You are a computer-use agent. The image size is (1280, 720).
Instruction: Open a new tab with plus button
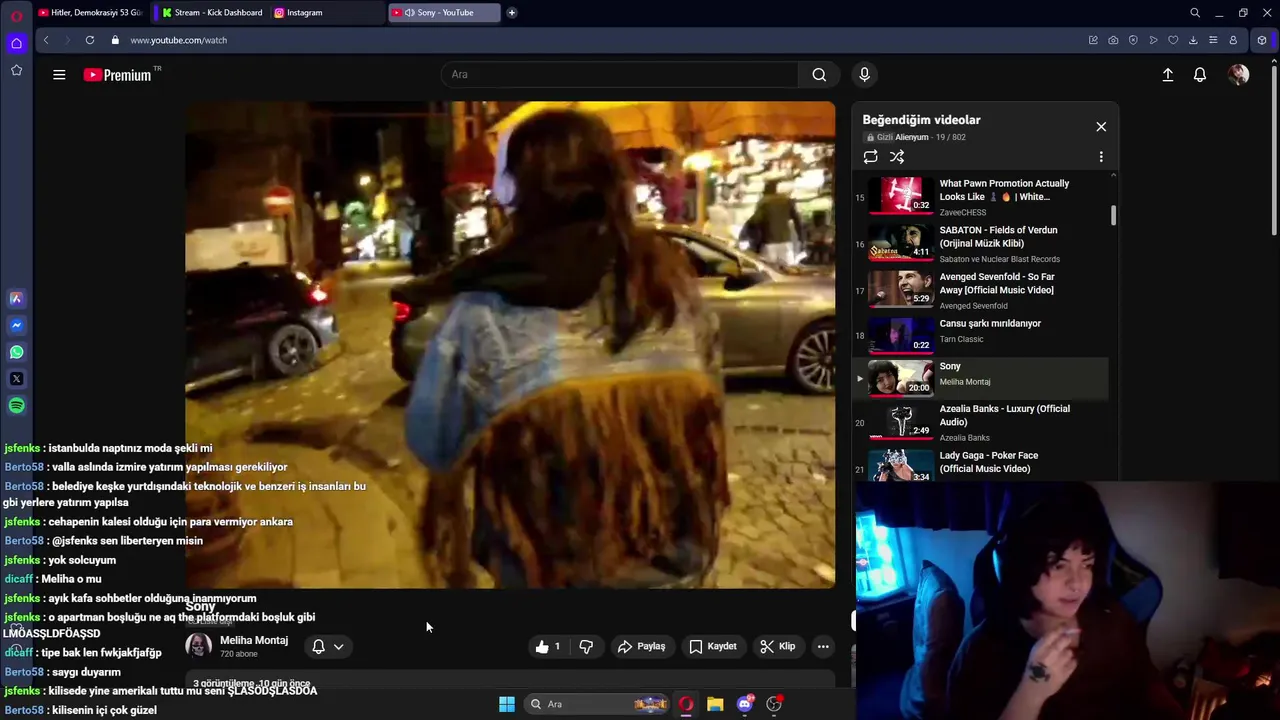(x=512, y=13)
